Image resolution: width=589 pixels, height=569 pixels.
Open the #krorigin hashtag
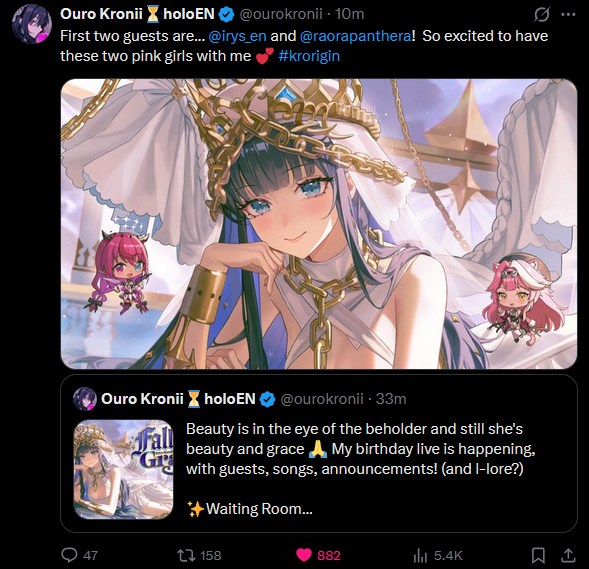click(309, 56)
